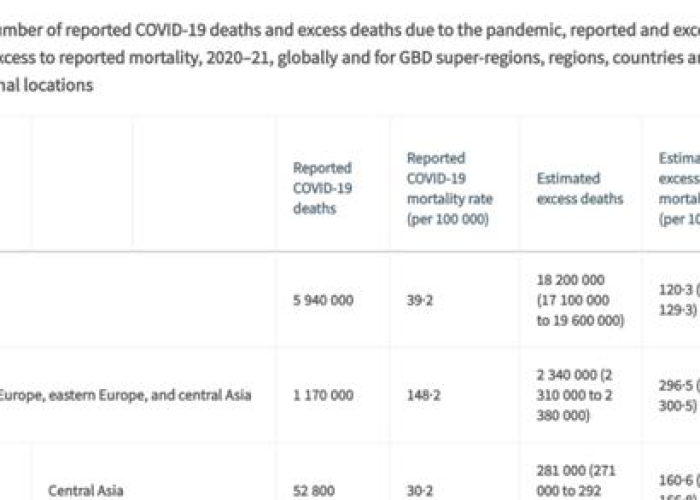Select the 281 000 excess deaths cell

(576, 484)
